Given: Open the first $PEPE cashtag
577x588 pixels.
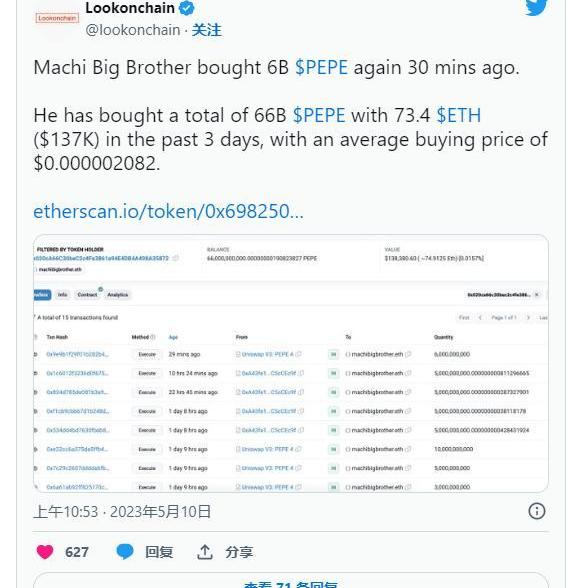Looking at the screenshot, I should [x=321, y=68].
